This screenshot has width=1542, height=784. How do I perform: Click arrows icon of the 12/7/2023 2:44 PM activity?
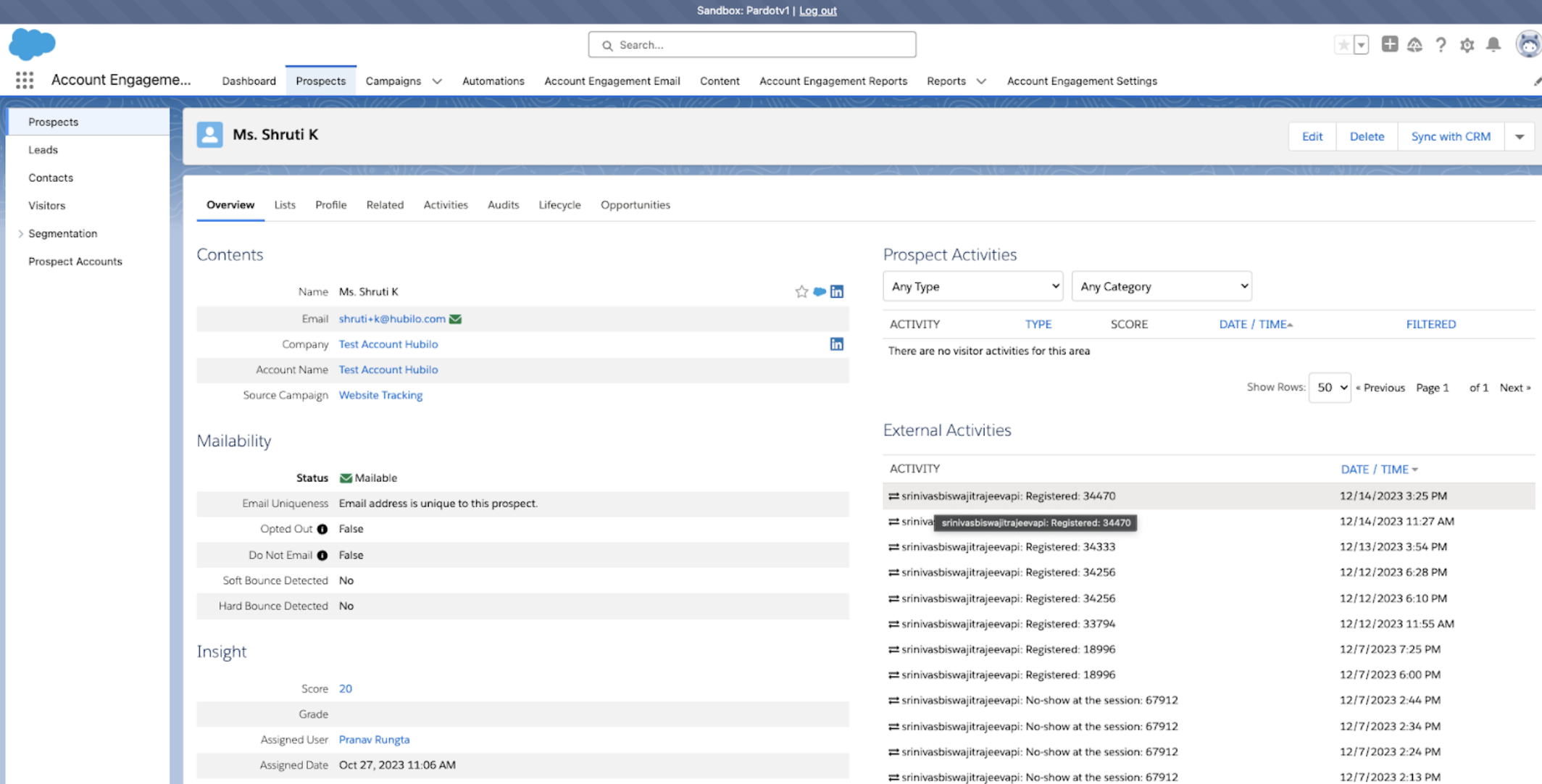[x=893, y=701]
